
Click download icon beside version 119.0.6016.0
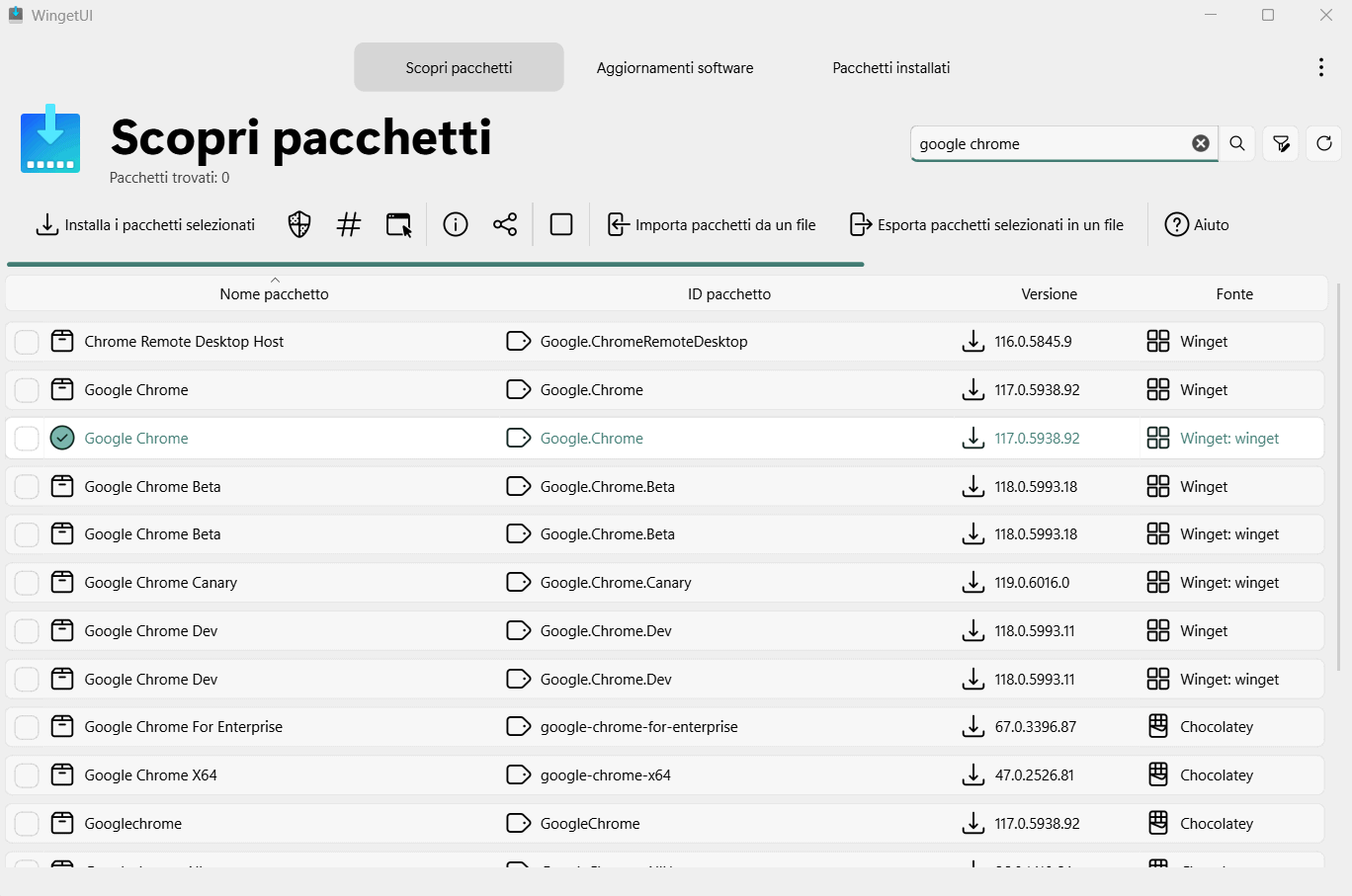(973, 583)
